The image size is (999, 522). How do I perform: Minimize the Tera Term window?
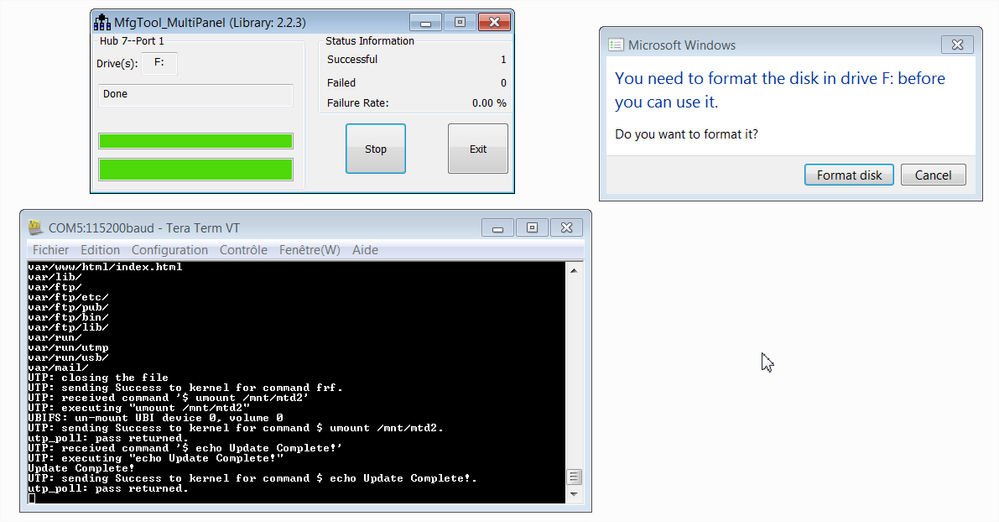pyautogui.click(x=498, y=228)
